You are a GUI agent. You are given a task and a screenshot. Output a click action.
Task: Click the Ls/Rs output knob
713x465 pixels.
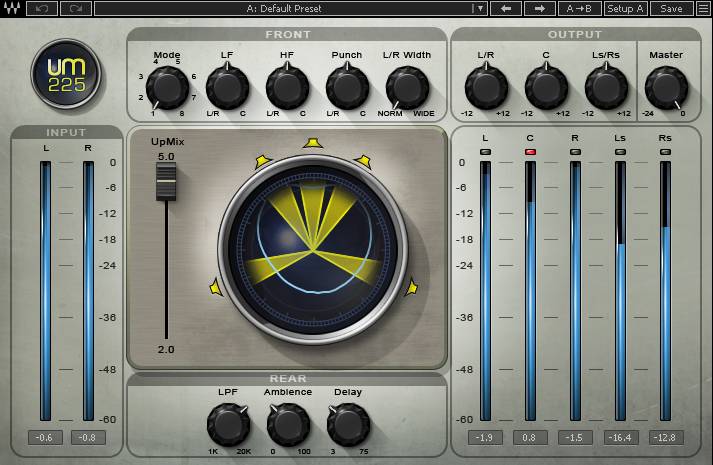tap(606, 87)
